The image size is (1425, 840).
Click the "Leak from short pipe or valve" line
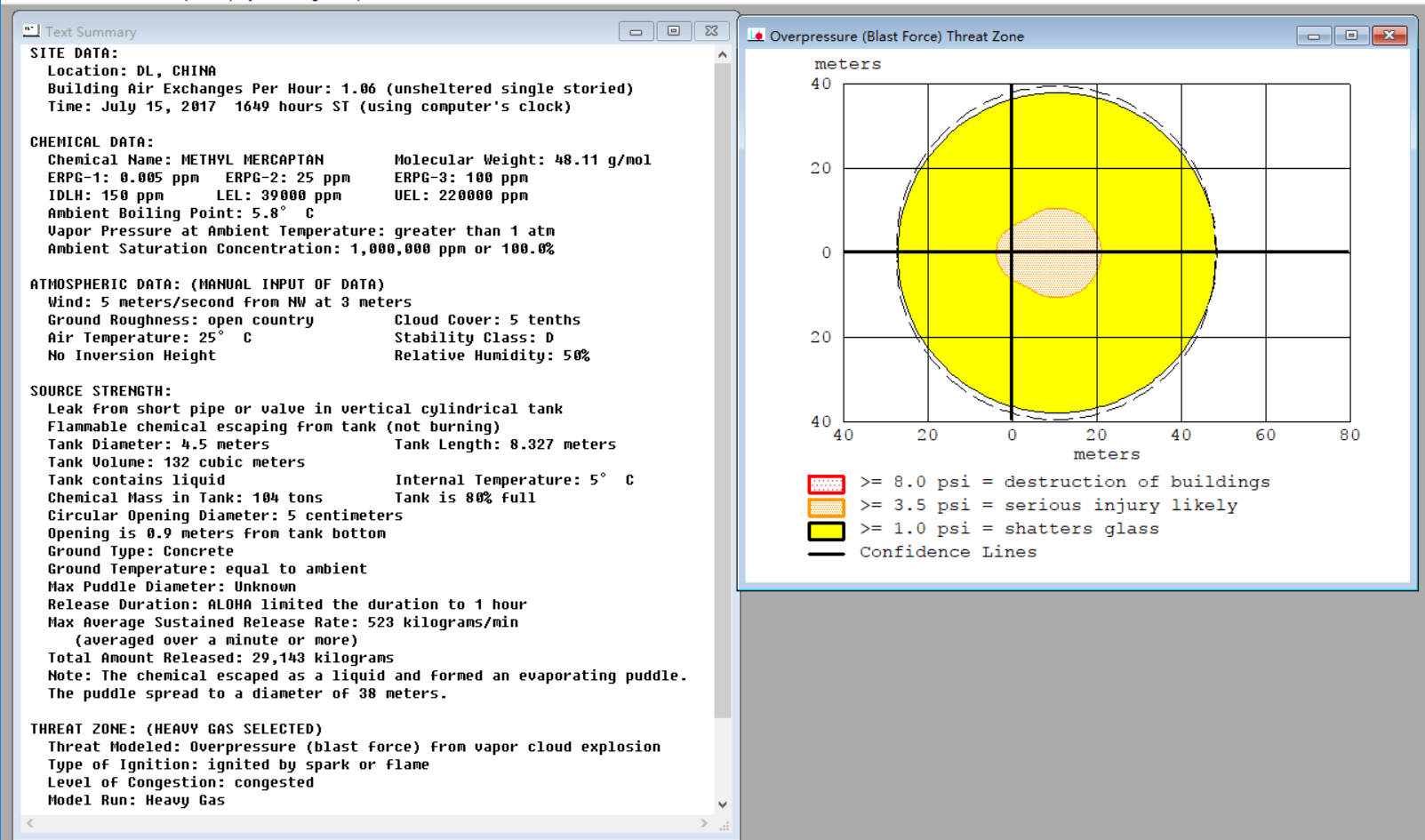click(x=305, y=409)
